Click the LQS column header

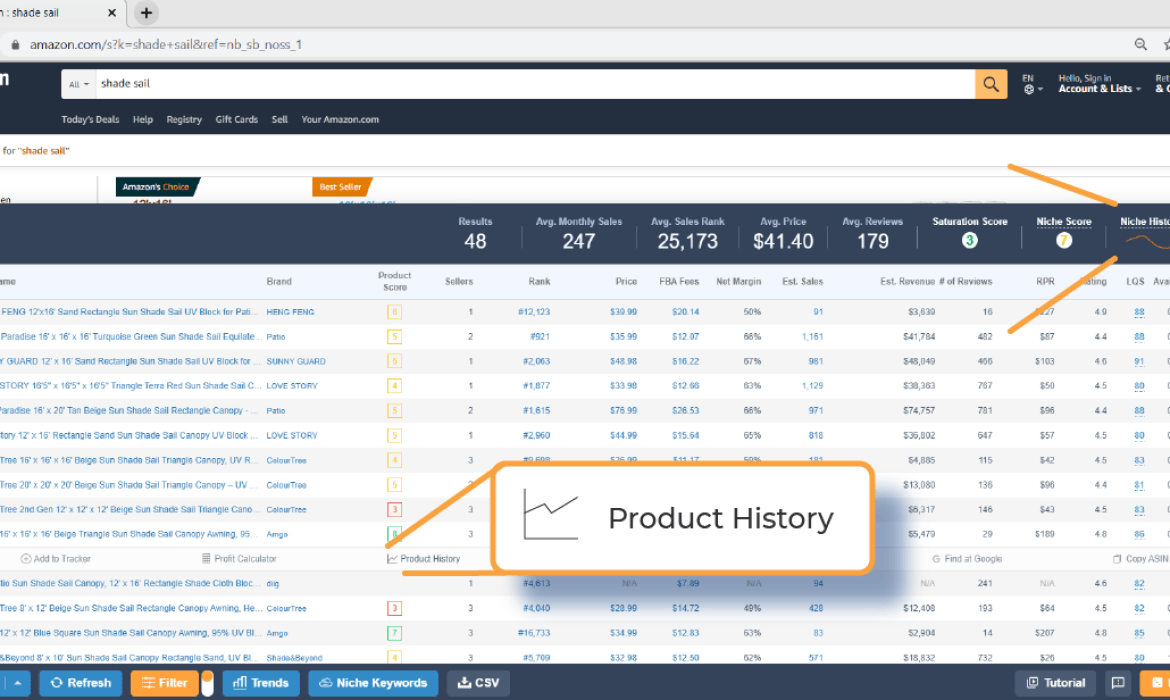tap(1135, 281)
